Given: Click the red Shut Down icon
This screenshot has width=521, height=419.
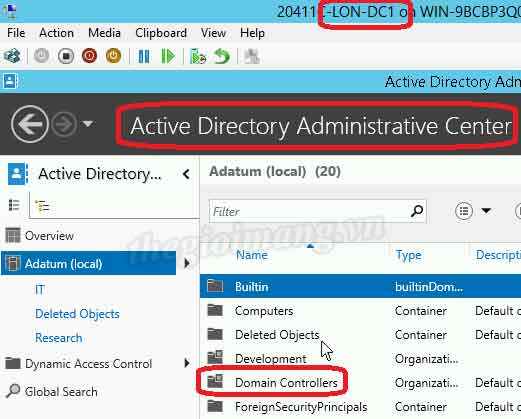Looking at the screenshot, I should (89, 56).
